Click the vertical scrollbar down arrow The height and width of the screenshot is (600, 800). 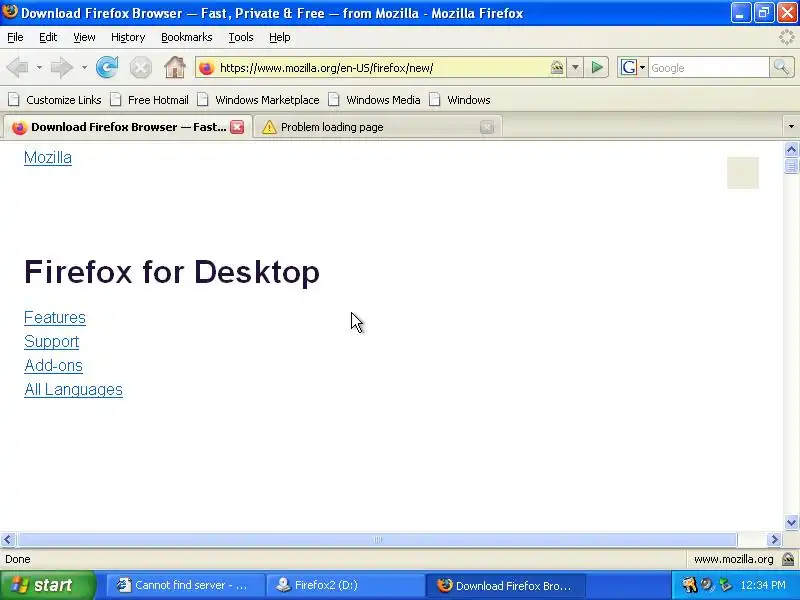(791, 522)
